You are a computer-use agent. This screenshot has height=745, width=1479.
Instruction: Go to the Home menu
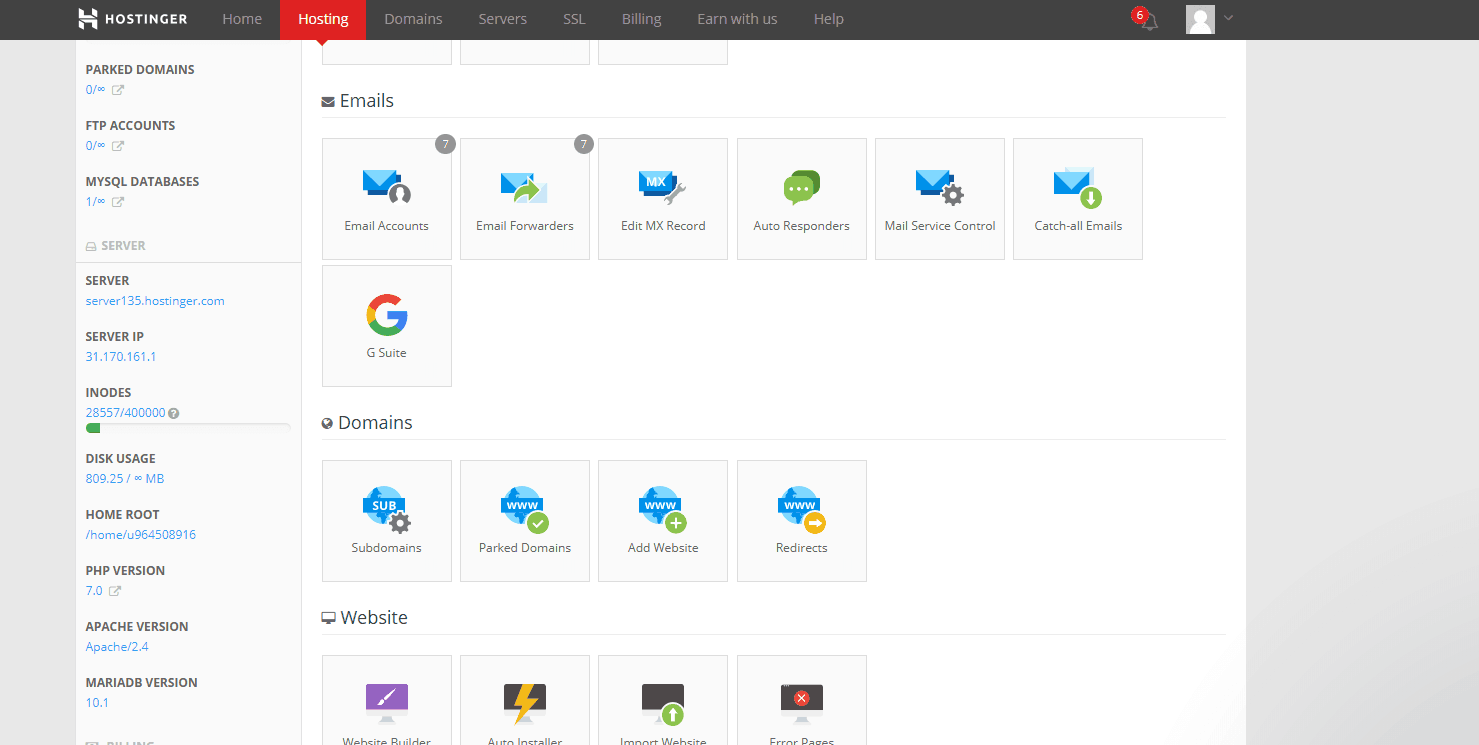coord(242,19)
